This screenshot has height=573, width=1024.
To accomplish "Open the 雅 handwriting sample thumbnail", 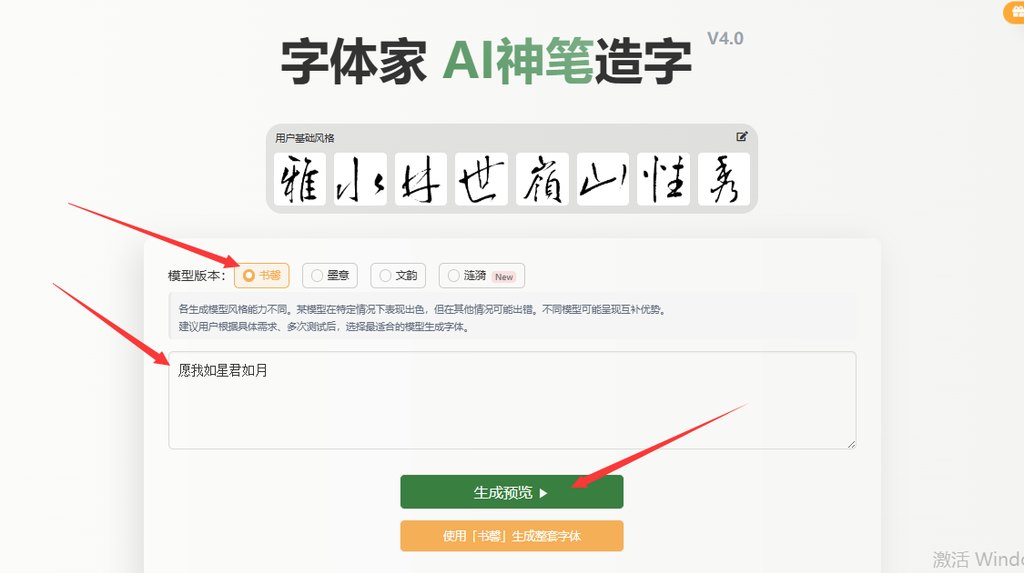I will click(300, 179).
